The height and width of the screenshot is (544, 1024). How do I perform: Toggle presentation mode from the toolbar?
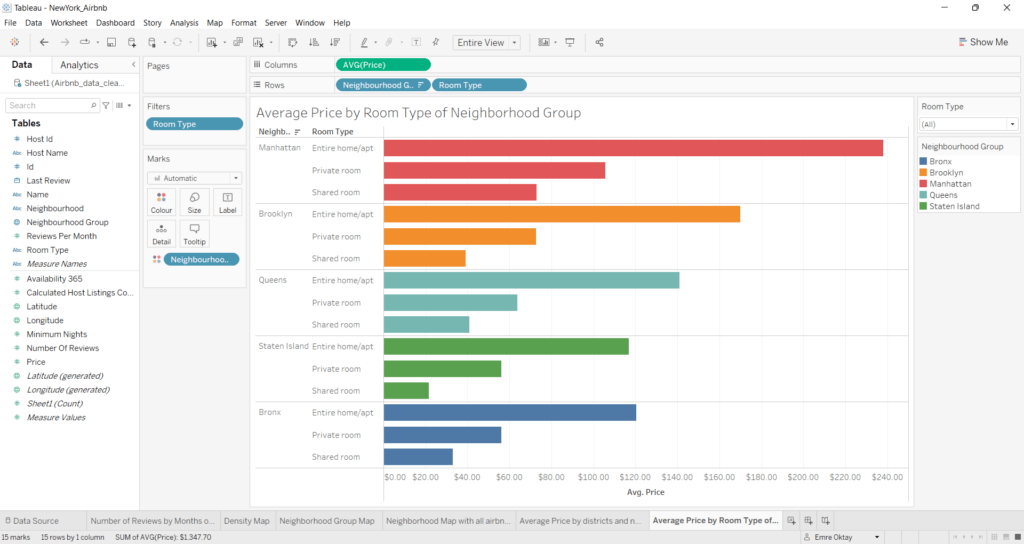[x=570, y=42]
